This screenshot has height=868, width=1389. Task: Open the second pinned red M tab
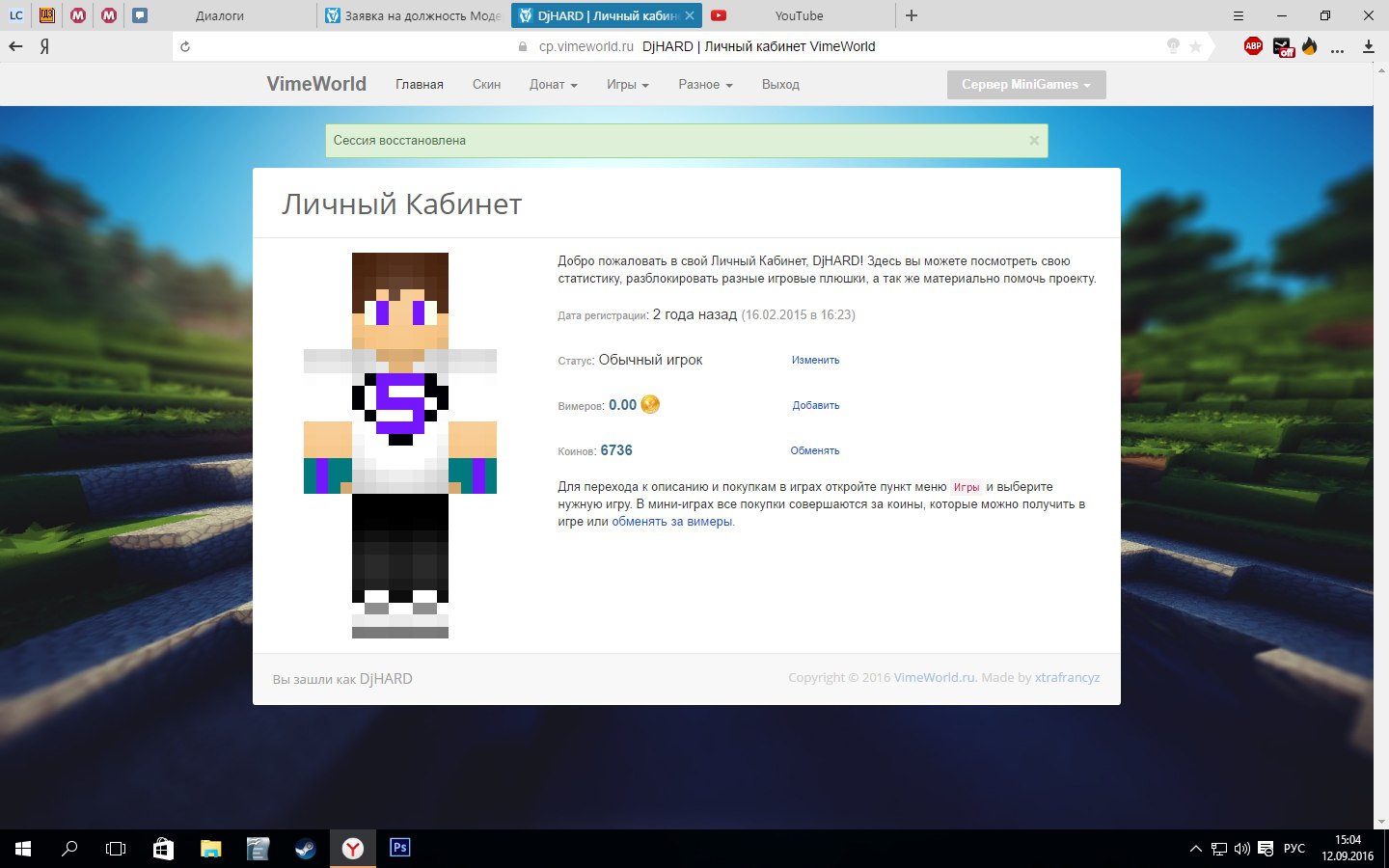109,15
